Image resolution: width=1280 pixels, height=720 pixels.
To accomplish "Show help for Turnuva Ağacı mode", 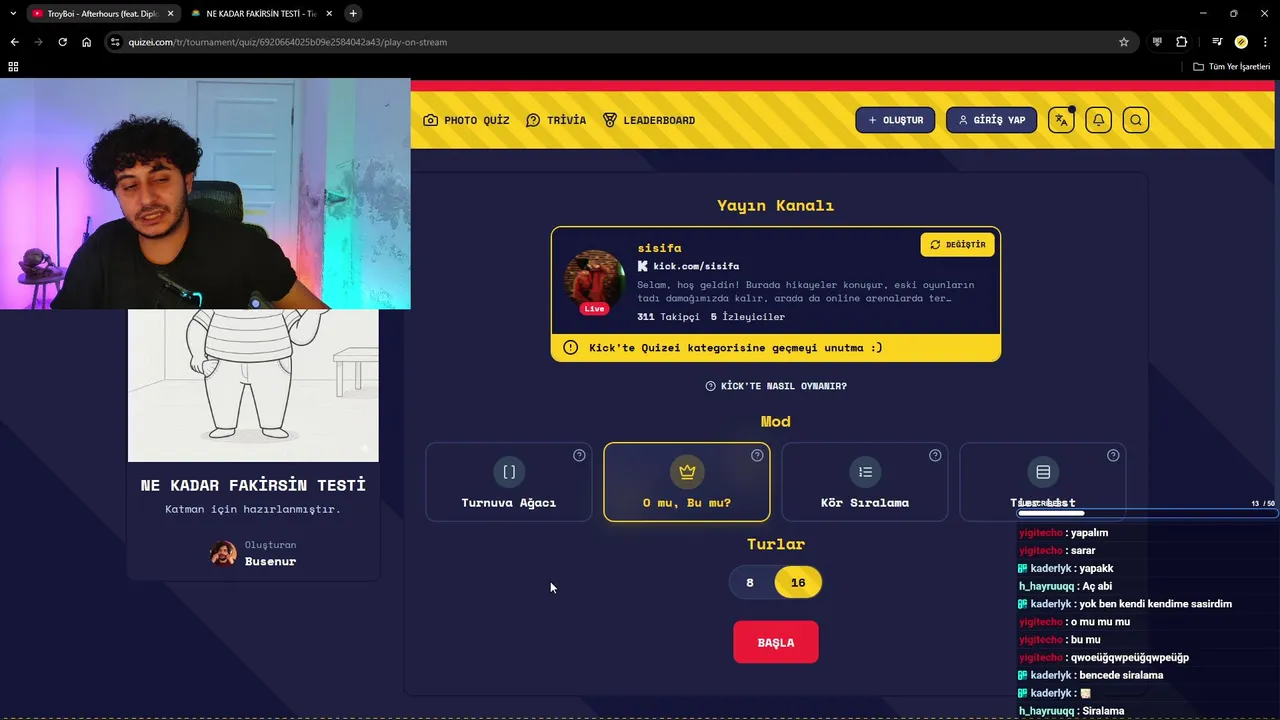I will coord(579,455).
